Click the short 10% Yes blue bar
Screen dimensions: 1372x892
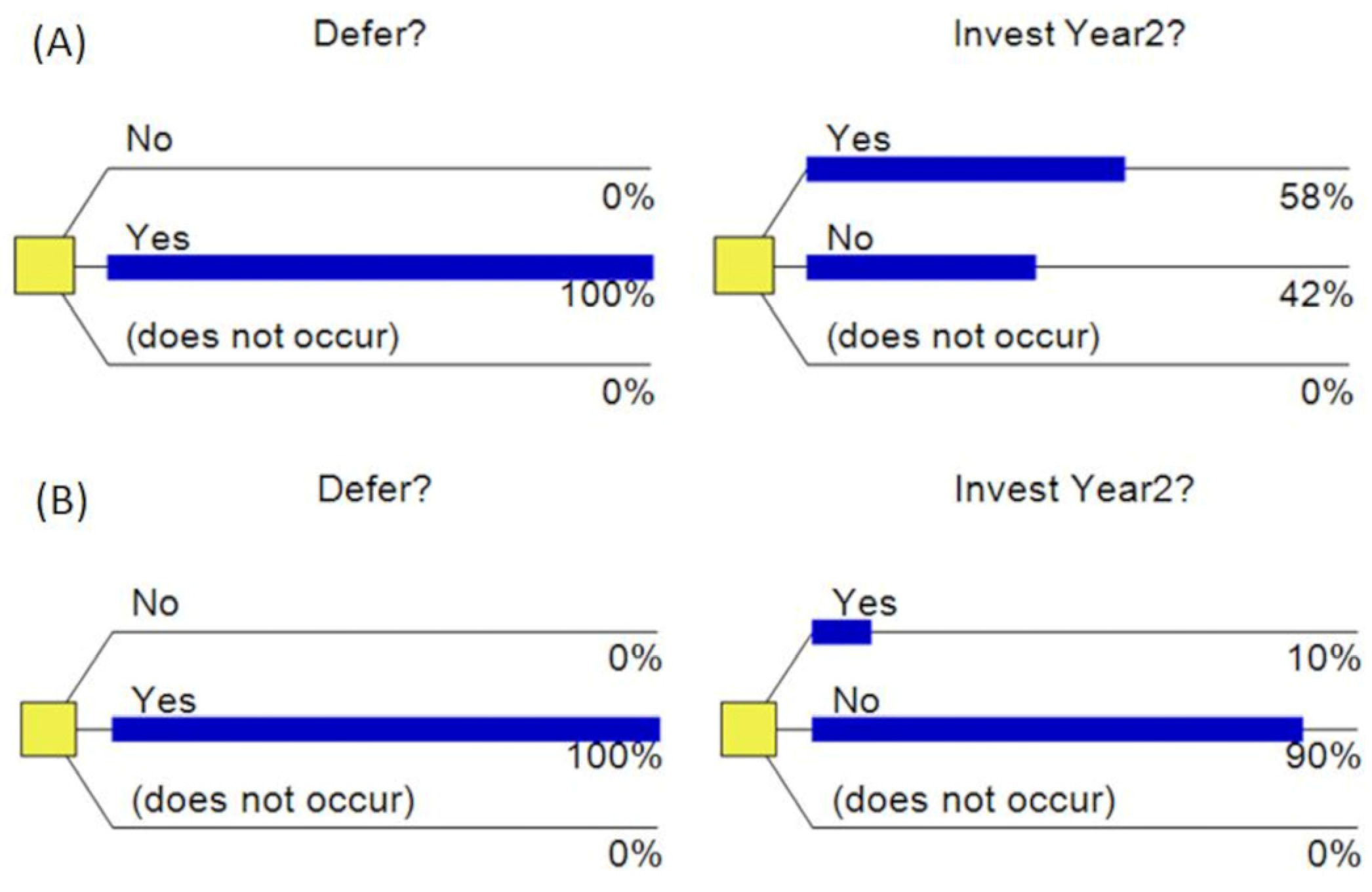coord(841,632)
